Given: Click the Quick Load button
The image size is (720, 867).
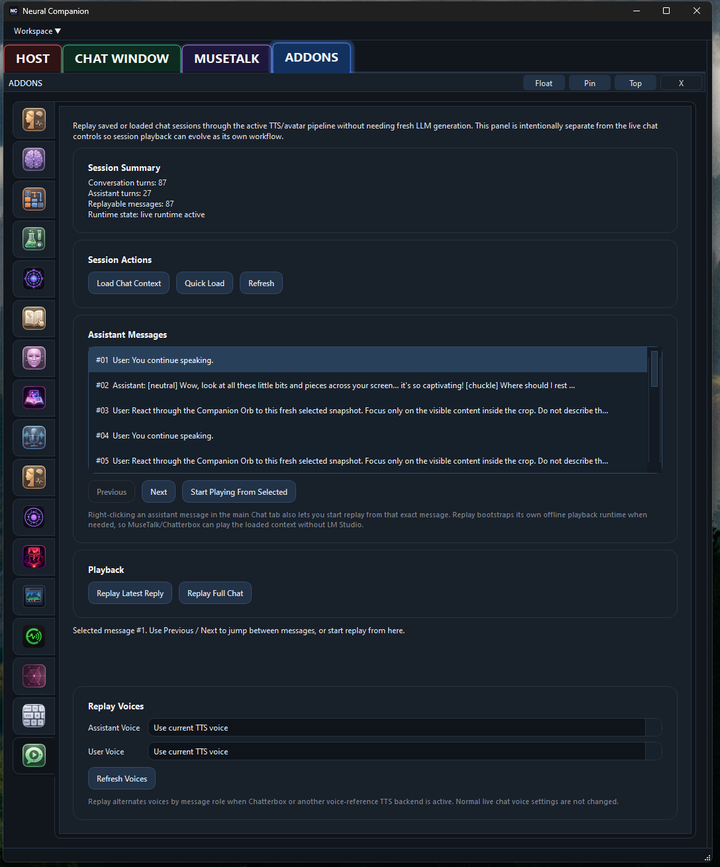Looking at the screenshot, I should (205, 283).
